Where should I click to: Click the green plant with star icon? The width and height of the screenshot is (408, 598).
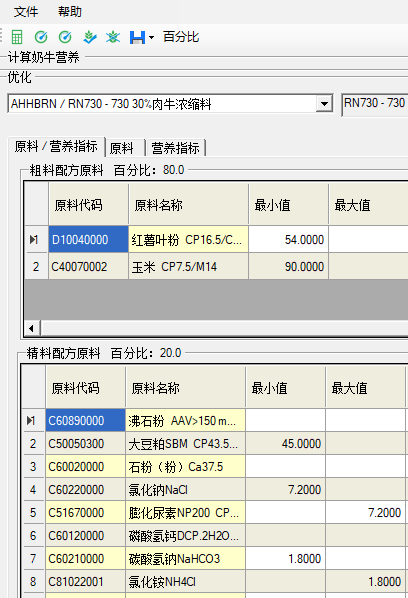tap(113, 37)
